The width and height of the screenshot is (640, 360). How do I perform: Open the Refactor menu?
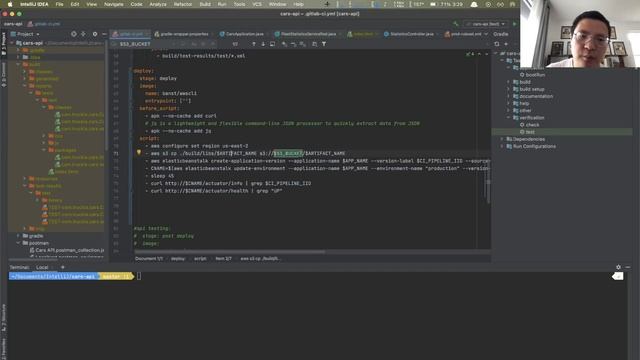183,4
